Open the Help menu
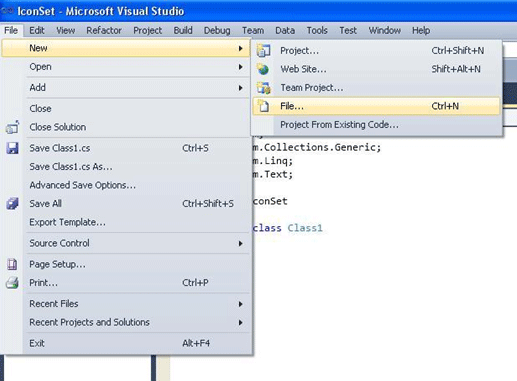The image size is (517, 381). (421, 30)
